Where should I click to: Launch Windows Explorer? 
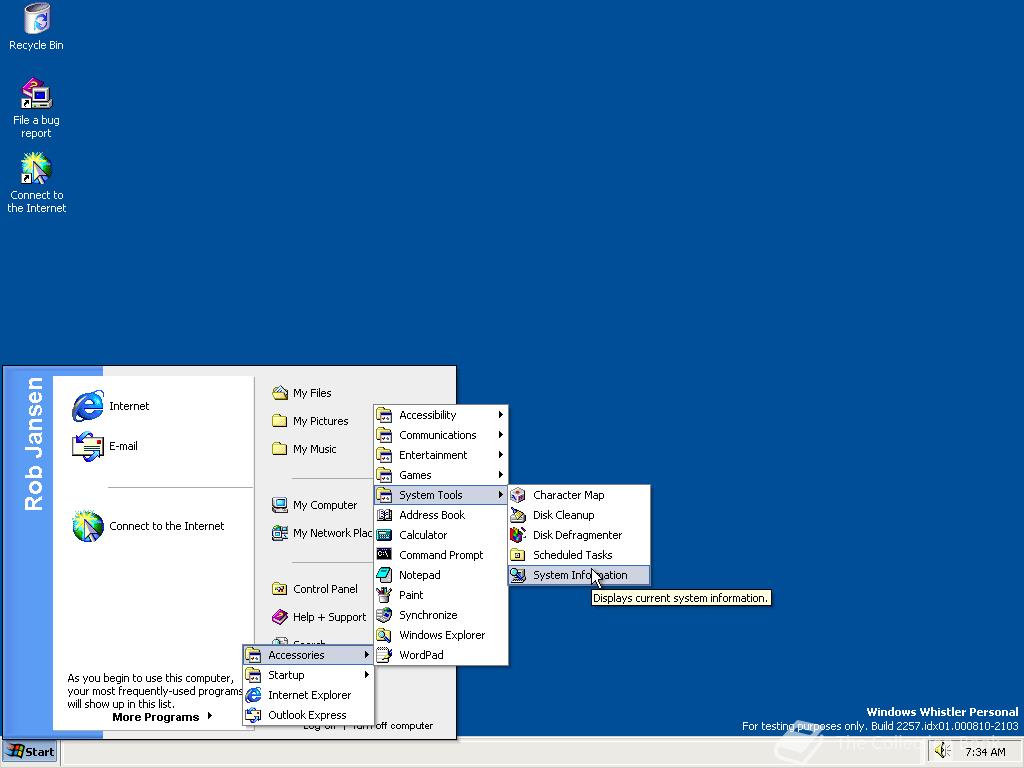point(441,635)
